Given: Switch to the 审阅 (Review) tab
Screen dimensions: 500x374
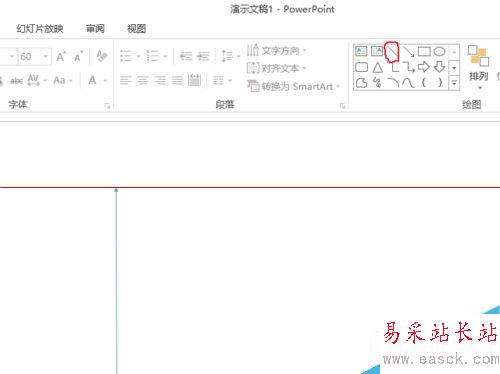Looking at the screenshot, I should [x=95, y=29].
